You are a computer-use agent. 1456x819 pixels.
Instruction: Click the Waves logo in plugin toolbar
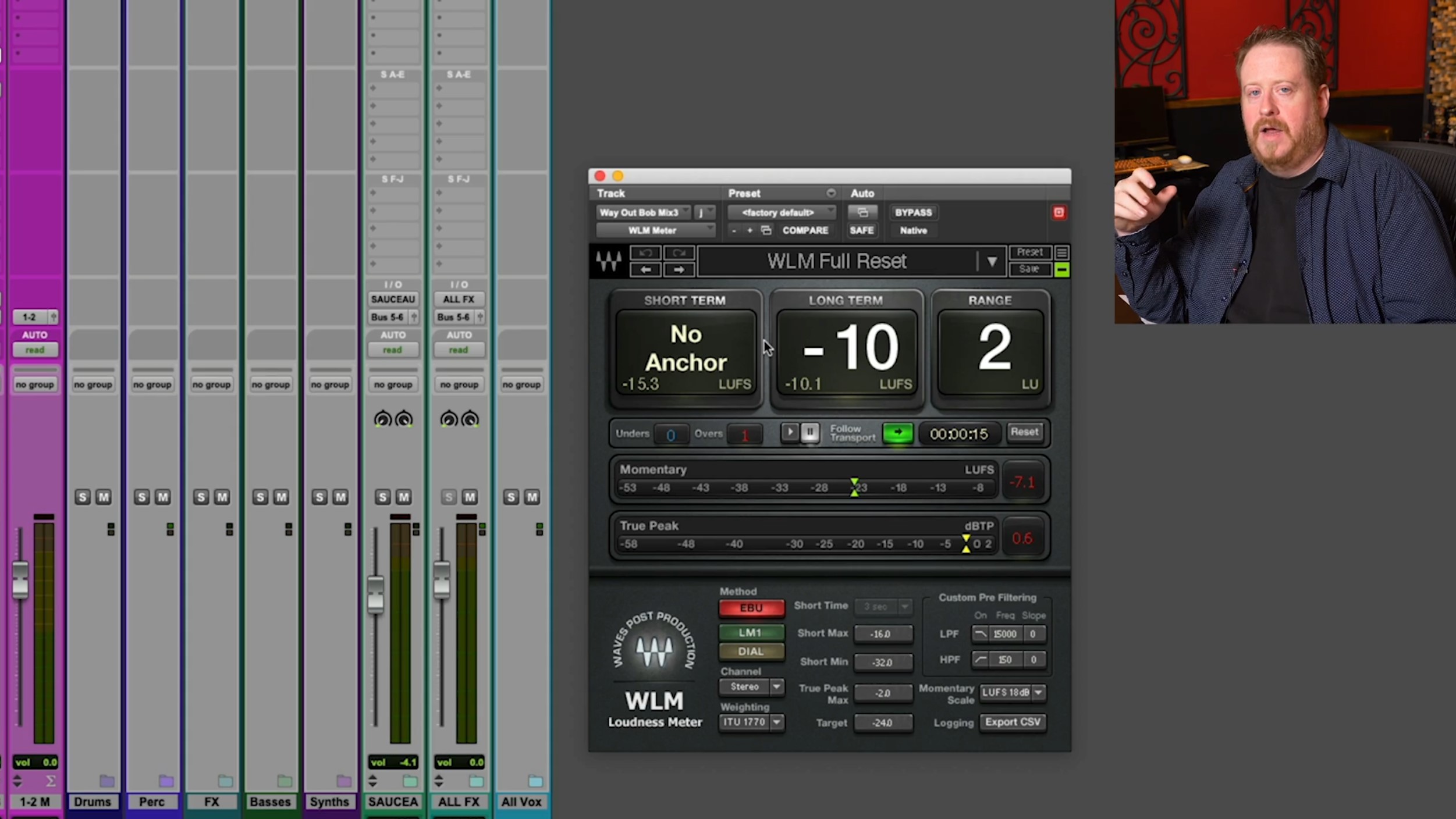(x=608, y=261)
